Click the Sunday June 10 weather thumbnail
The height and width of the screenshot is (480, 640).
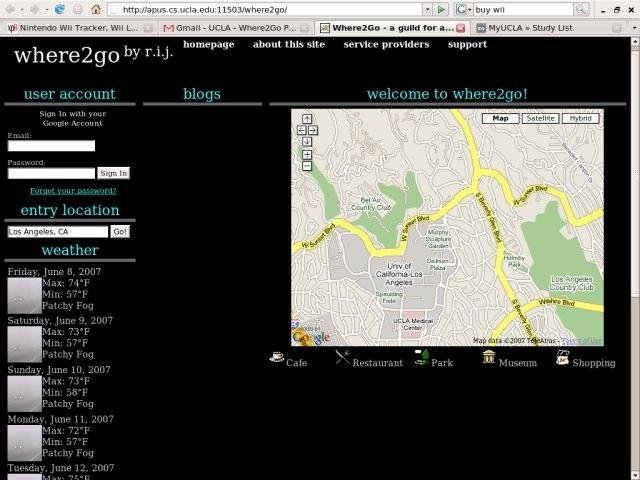click(x=24, y=393)
